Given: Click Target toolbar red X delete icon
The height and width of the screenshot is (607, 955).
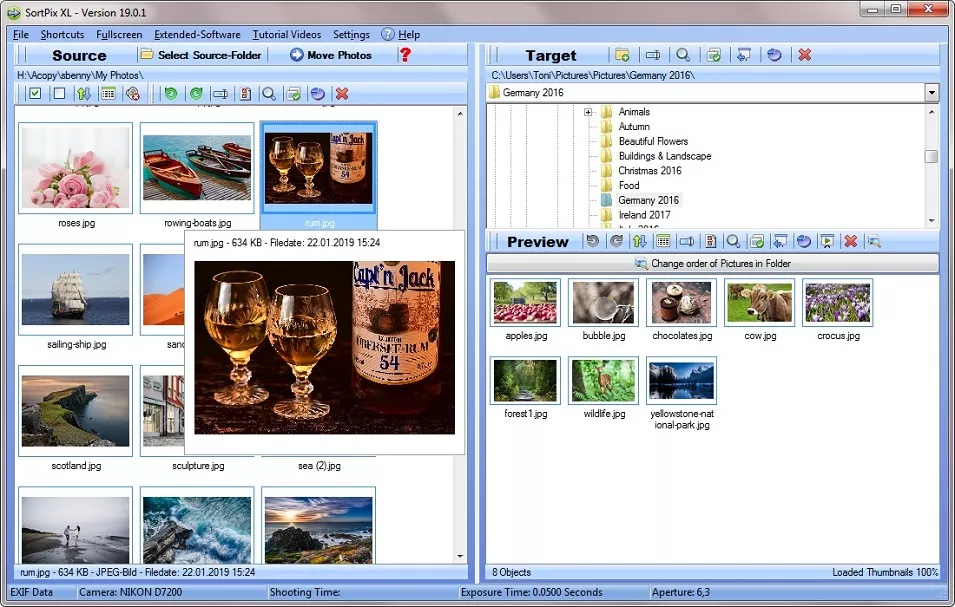Looking at the screenshot, I should click(805, 55).
